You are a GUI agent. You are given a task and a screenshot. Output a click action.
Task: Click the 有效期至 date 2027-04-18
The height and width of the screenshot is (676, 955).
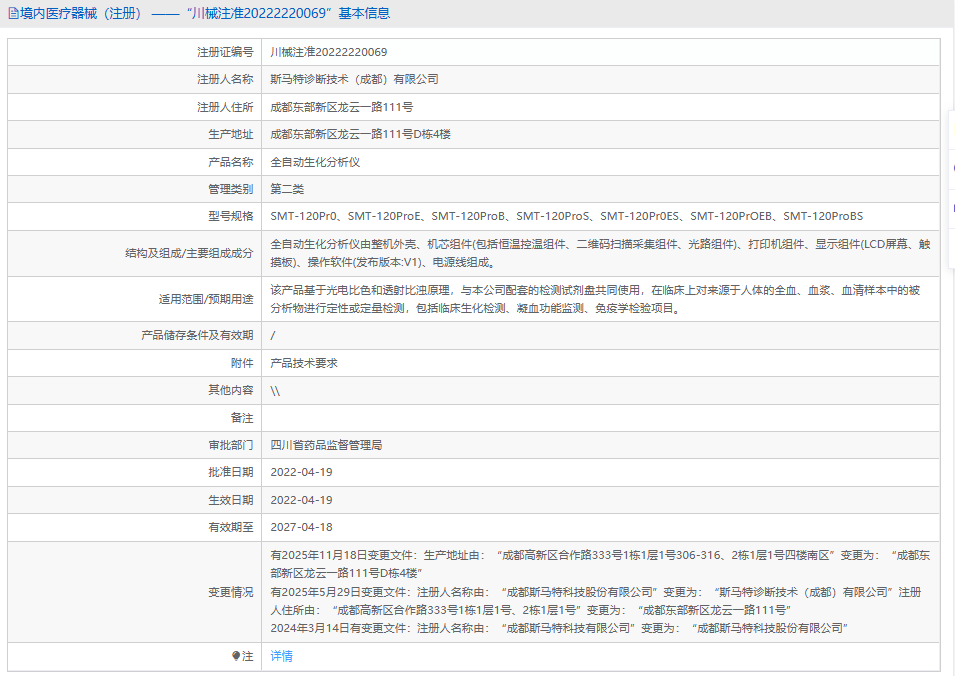301,527
